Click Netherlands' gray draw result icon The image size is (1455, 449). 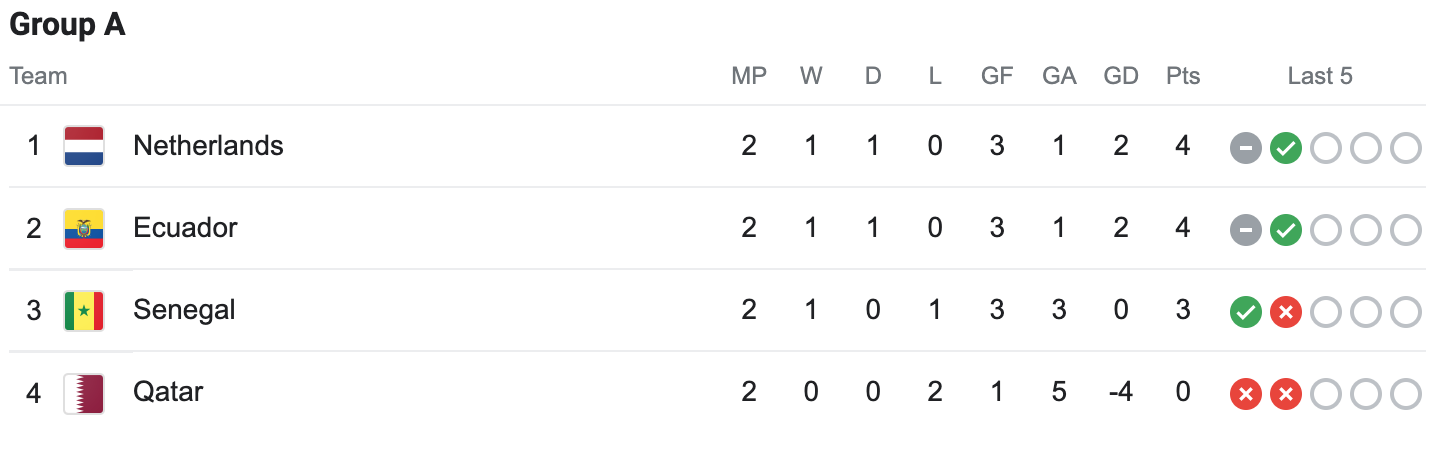[x=1245, y=148]
